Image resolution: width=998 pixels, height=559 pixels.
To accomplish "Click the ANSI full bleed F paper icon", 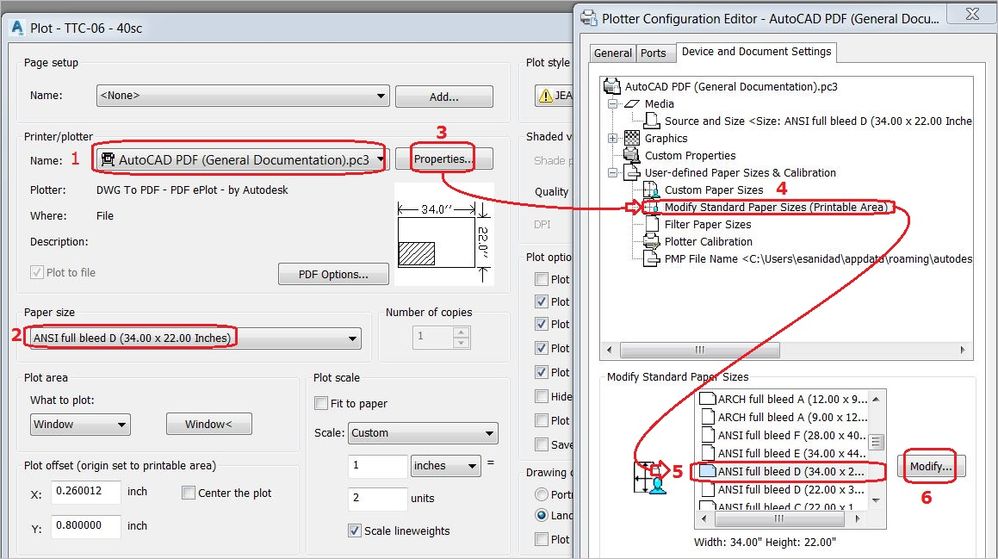I will point(708,435).
